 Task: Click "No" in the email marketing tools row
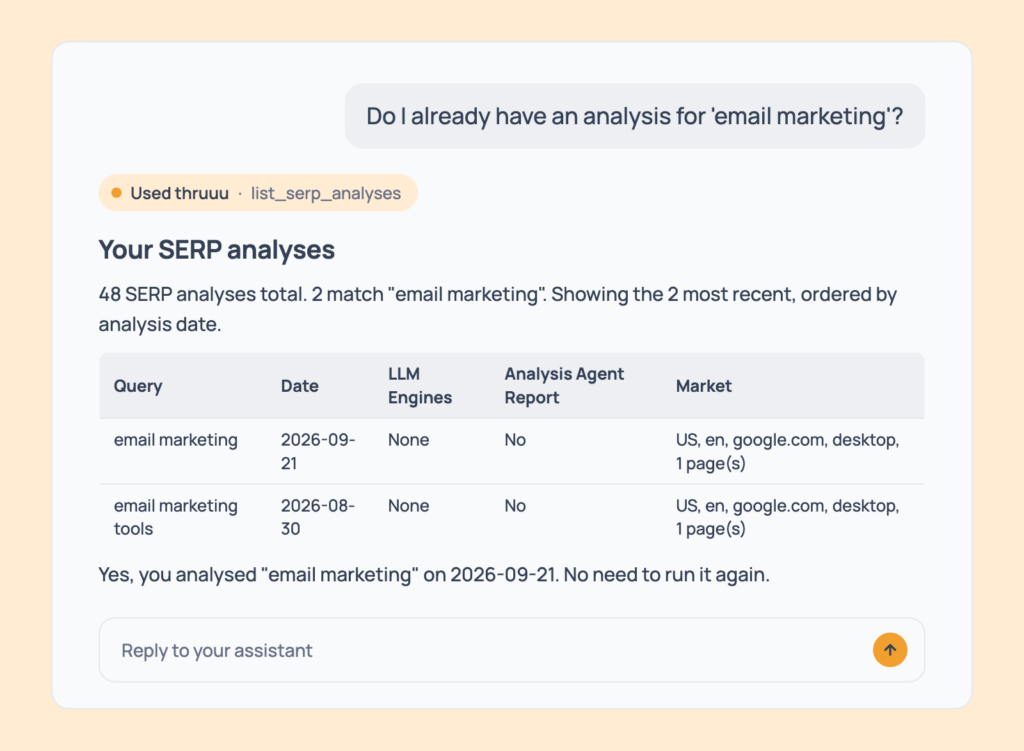click(x=515, y=505)
